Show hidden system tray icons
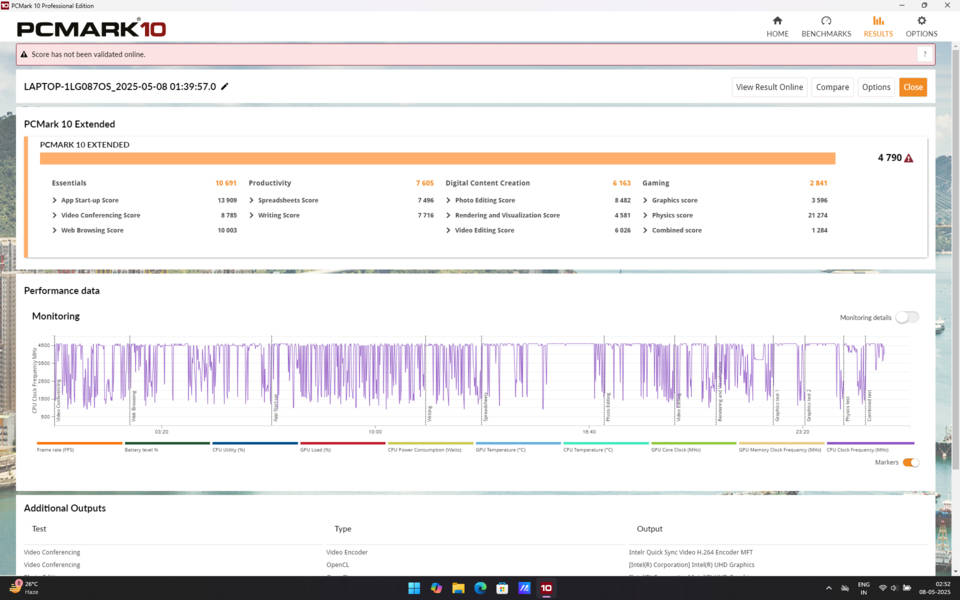The width and height of the screenshot is (960, 600). tap(828, 588)
